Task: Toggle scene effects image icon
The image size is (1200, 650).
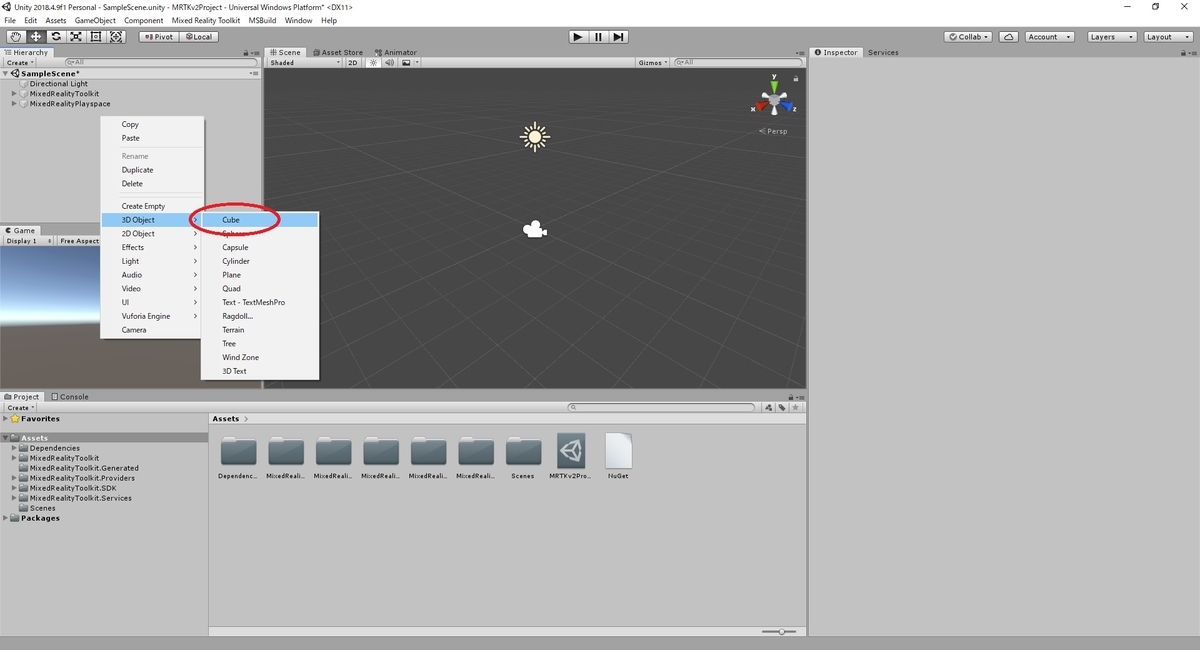Action: [406, 62]
